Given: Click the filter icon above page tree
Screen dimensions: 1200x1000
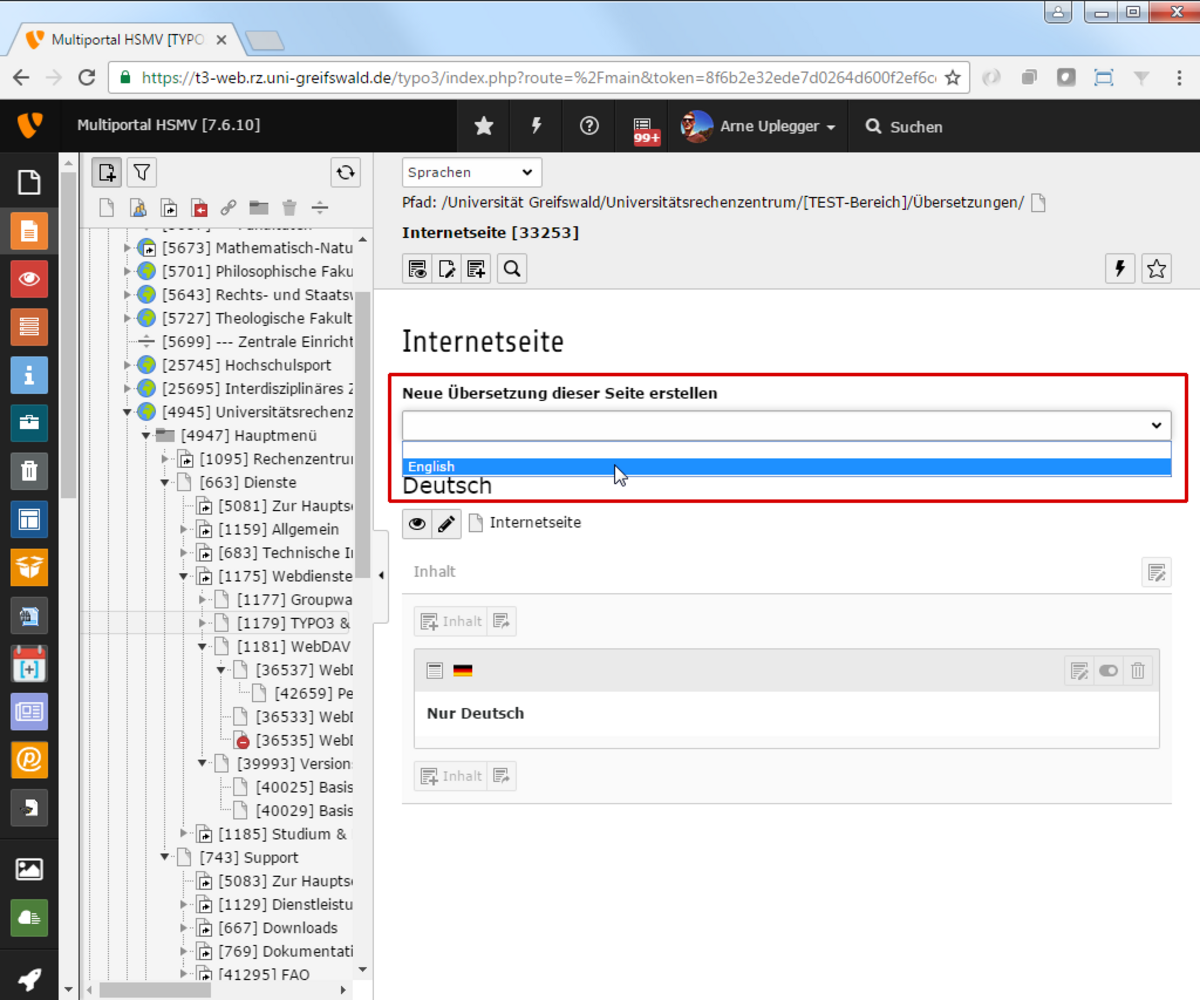Looking at the screenshot, I should pos(142,173).
